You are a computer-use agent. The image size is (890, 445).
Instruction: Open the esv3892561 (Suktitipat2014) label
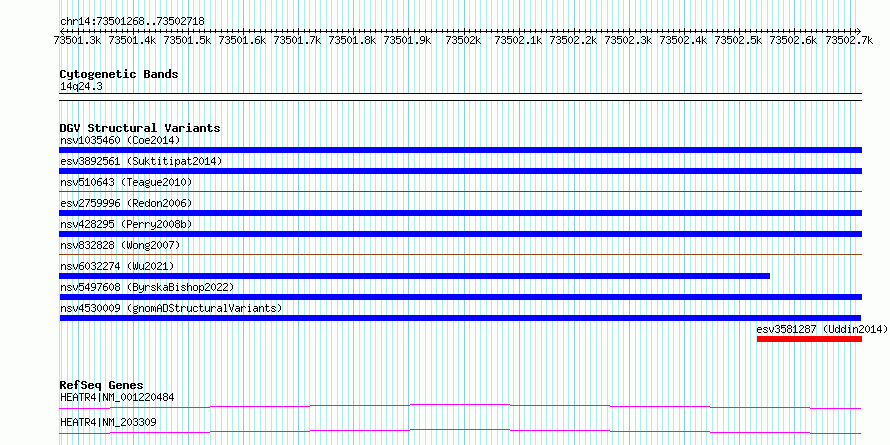point(141,161)
